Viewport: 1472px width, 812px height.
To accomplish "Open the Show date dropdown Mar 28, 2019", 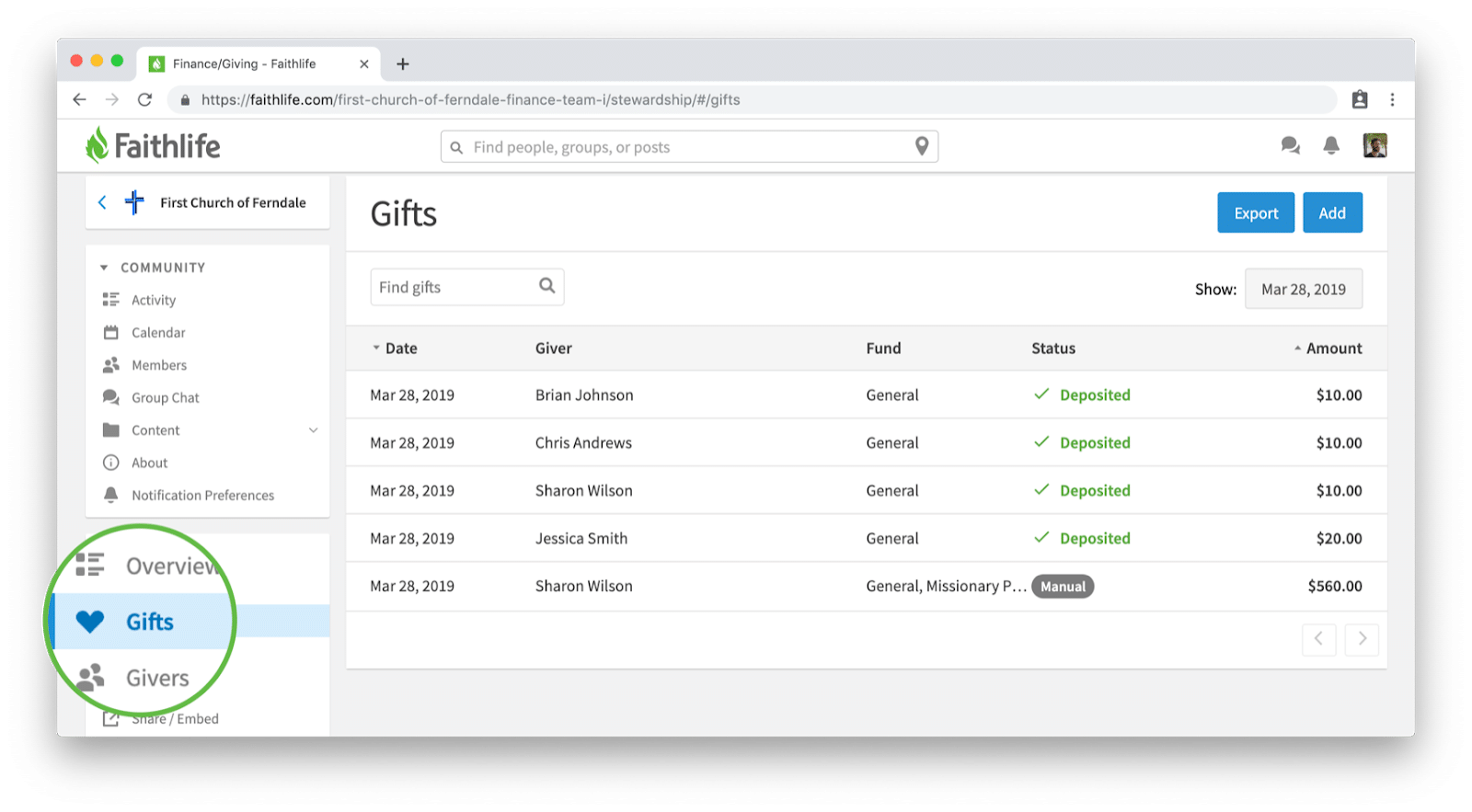I will (x=1304, y=289).
